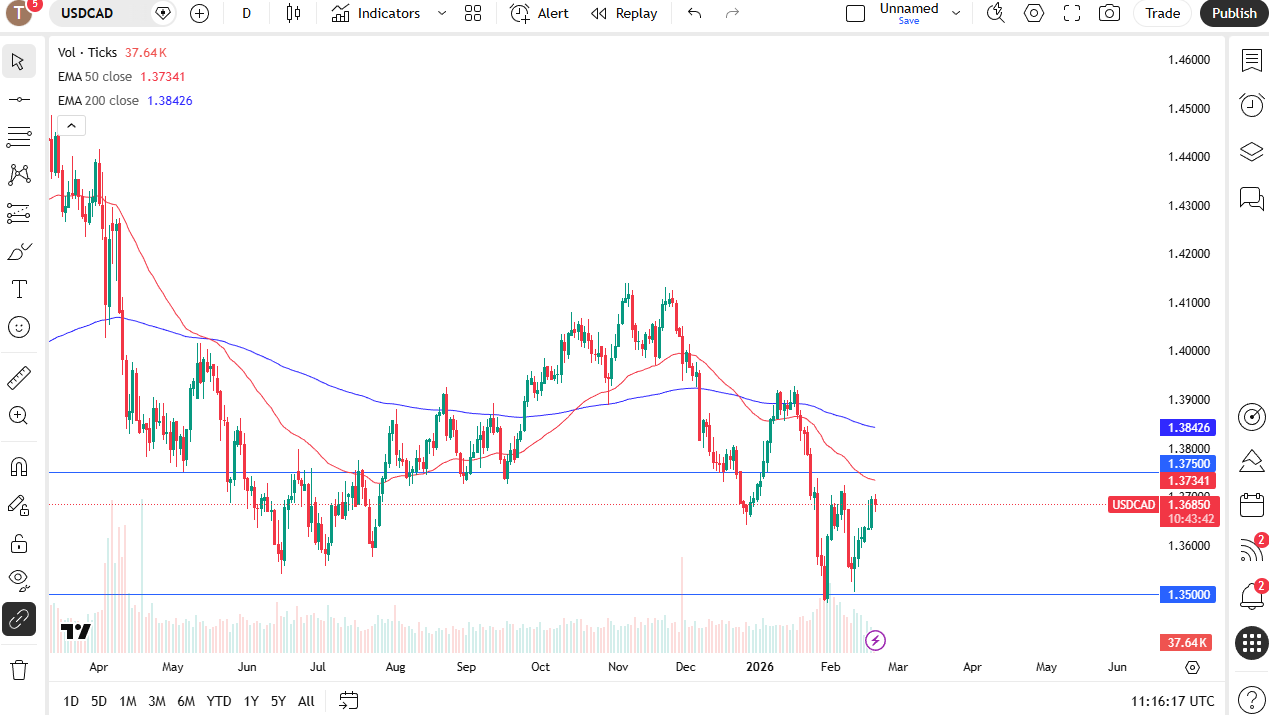Change the D timeframe interval
Viewport: 1269px width, 715px height.
[246, 13]
